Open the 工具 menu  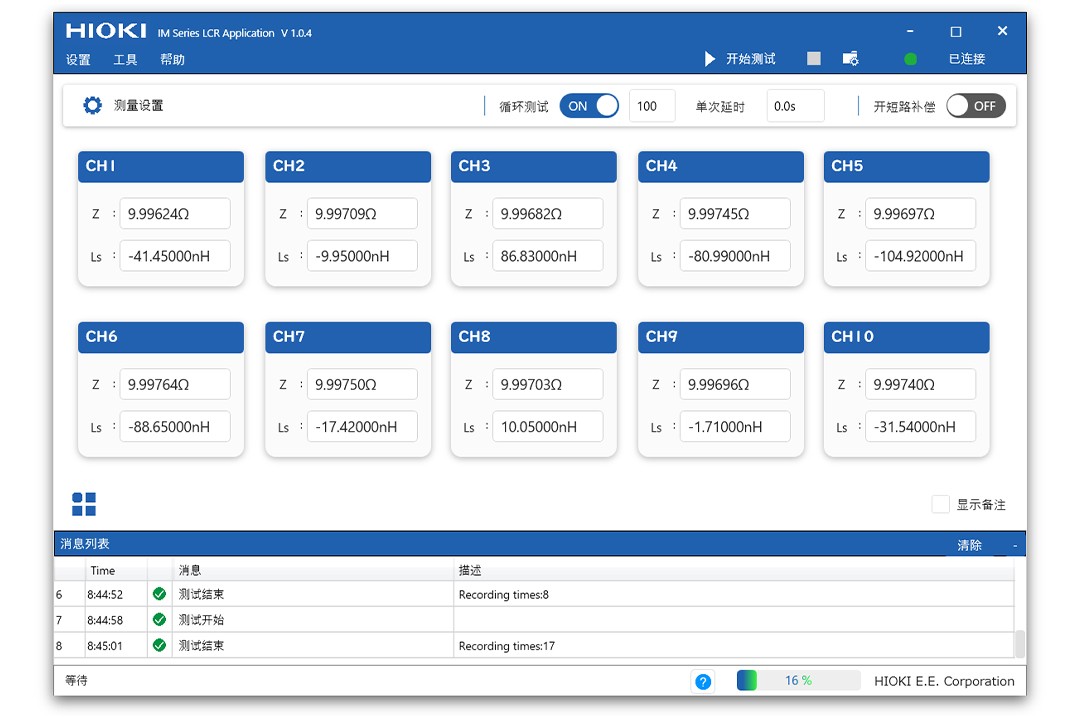tap(125, 60)
